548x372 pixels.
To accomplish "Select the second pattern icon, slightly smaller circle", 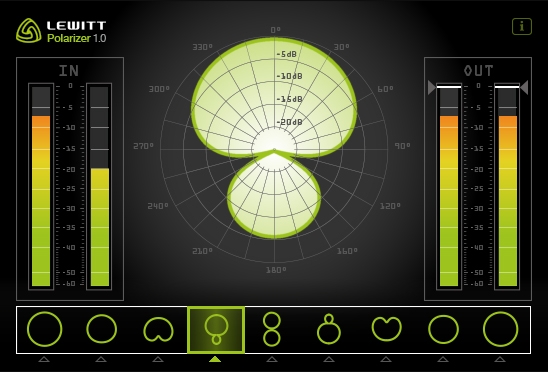I will coord(101,329).
